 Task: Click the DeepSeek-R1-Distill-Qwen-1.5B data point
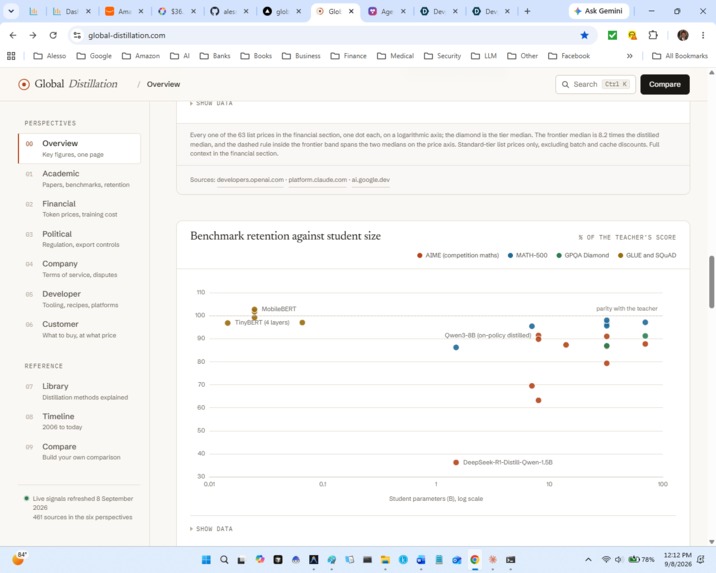point(456,463)
